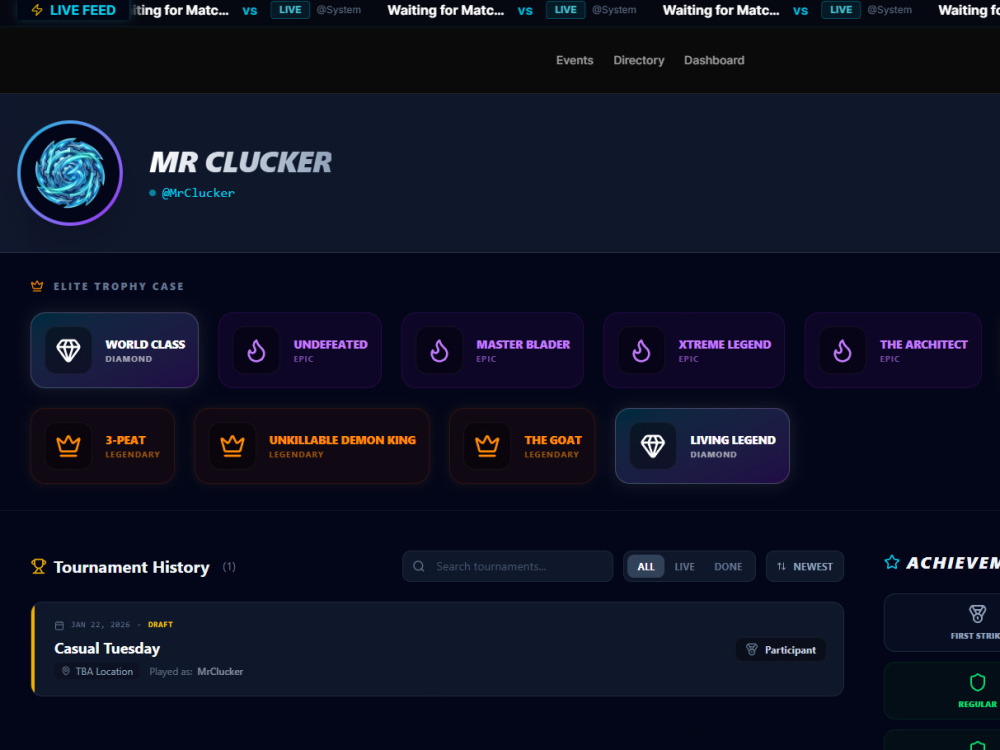Select the ALL filter tab
The width and height of the screenshot is (1000, 750).
[x=645, y=566]
